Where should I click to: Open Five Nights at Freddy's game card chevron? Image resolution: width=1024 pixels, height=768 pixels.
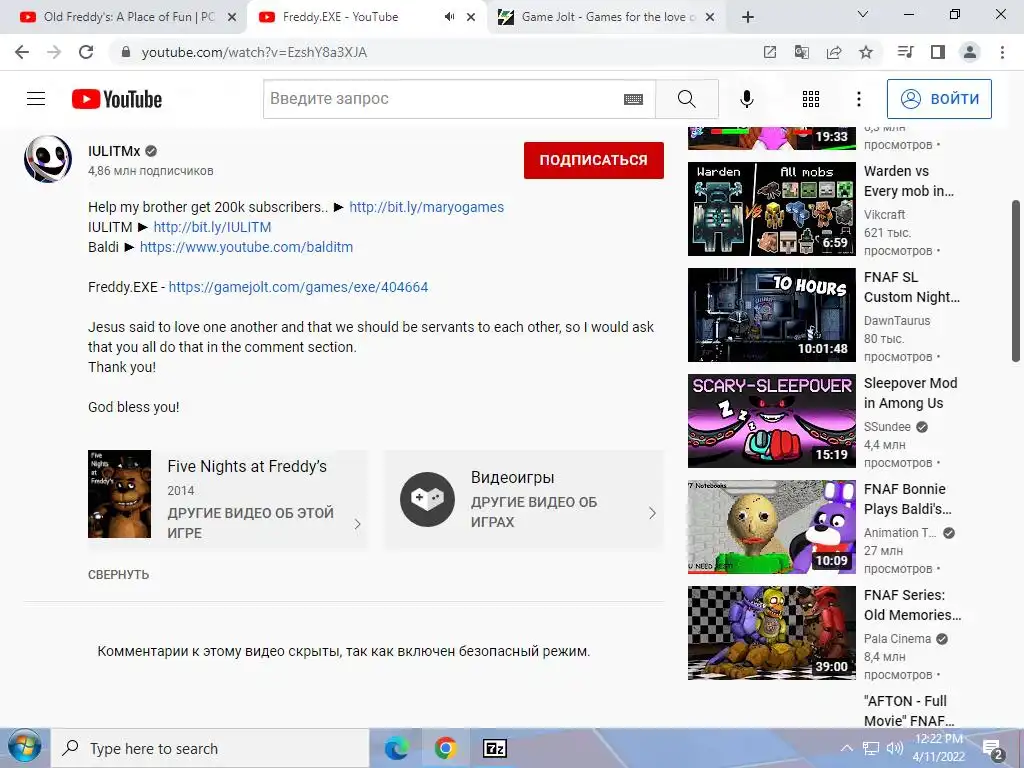pyautogui.click(x=357, y=524)
